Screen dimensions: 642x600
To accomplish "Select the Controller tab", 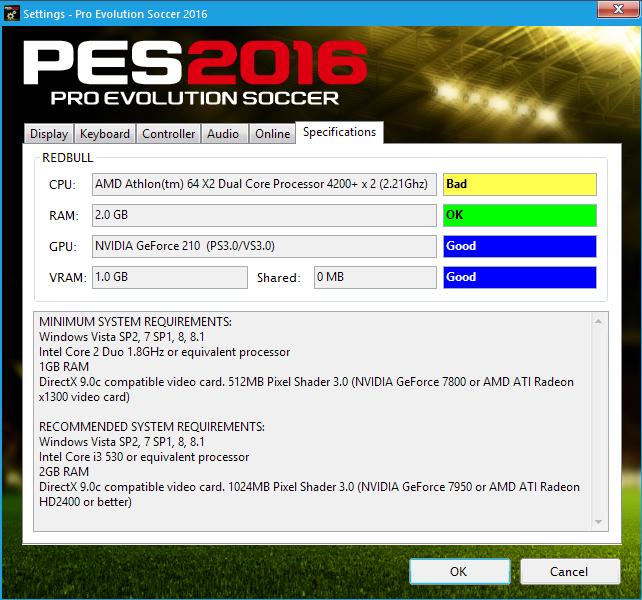I will (168, 134).
